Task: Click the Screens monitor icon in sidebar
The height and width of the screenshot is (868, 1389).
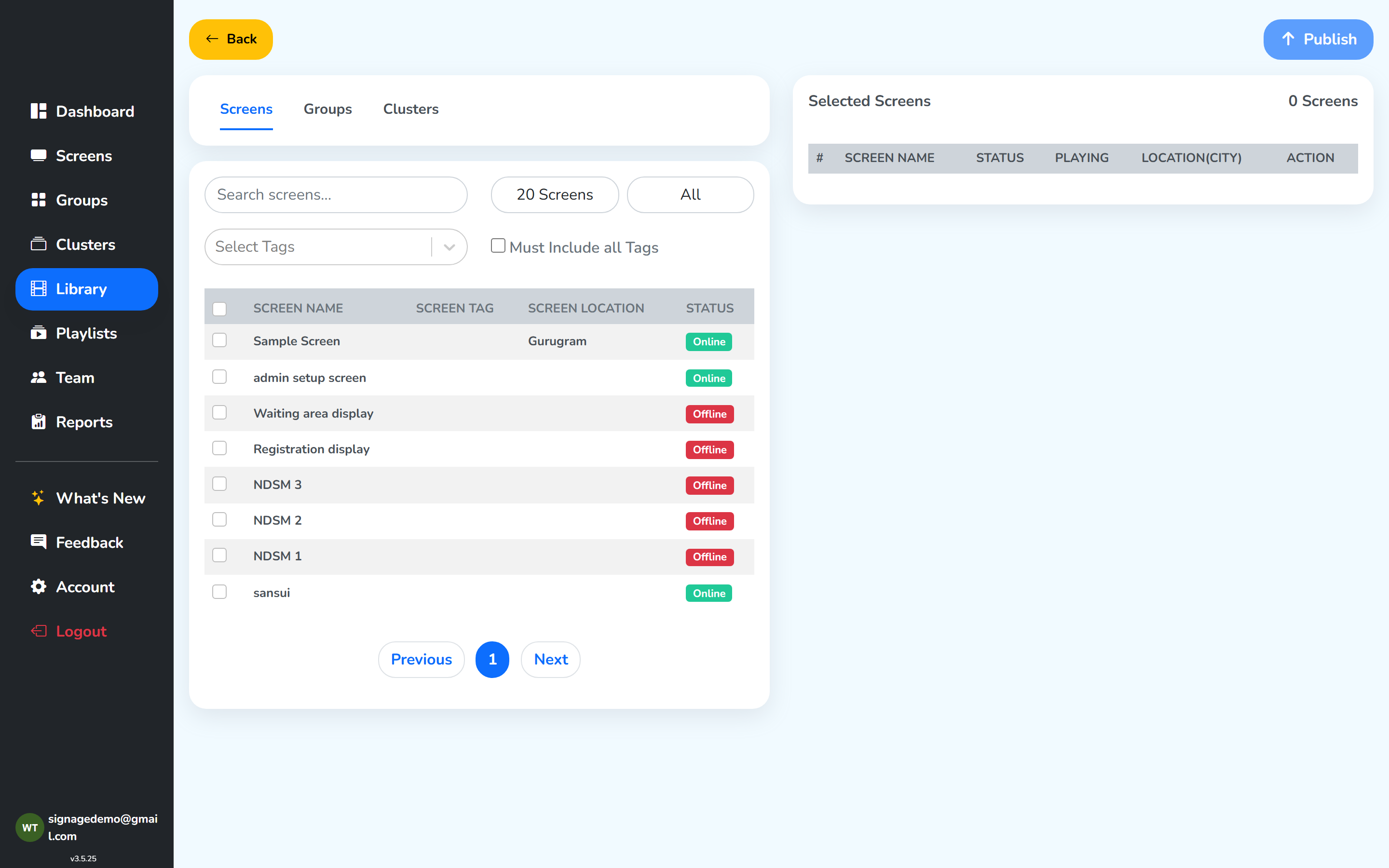Action: 39,156
